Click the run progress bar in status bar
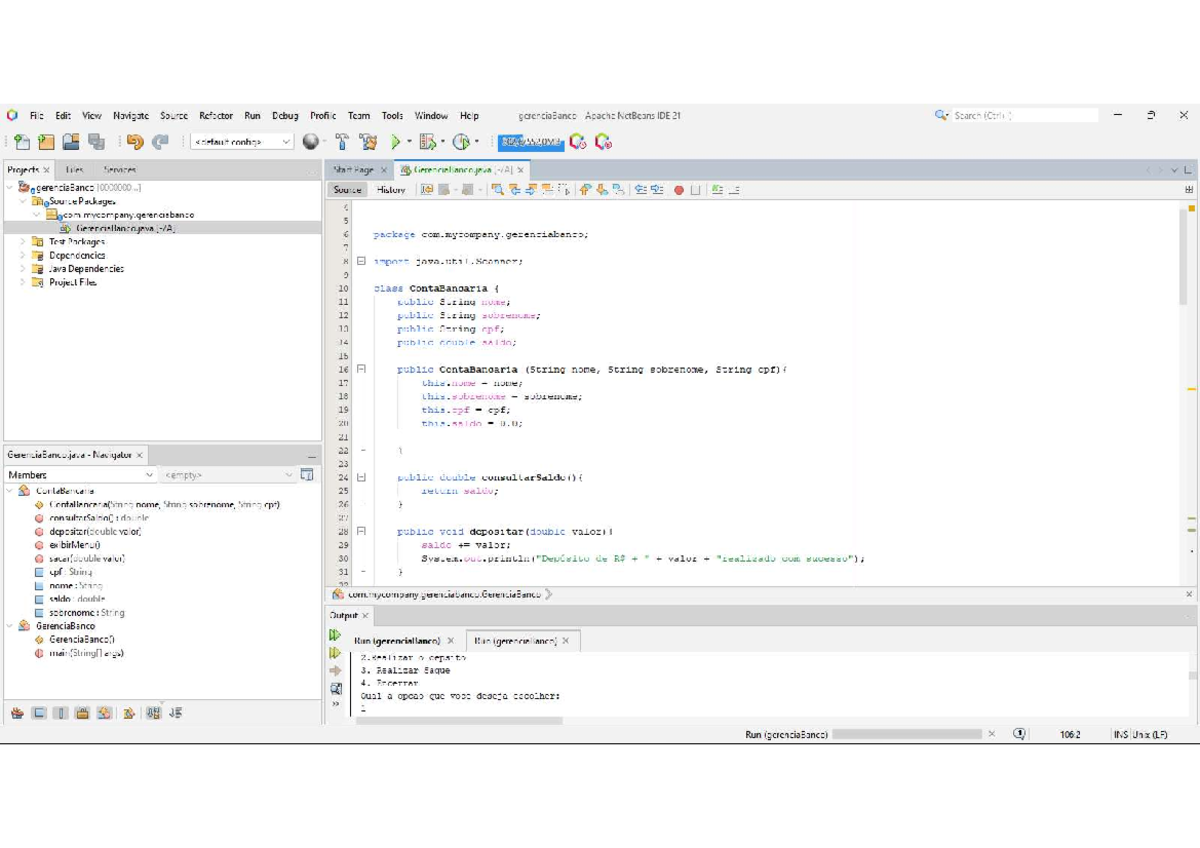This screenshot has width=1200, height=848. [x=906, y=734]
